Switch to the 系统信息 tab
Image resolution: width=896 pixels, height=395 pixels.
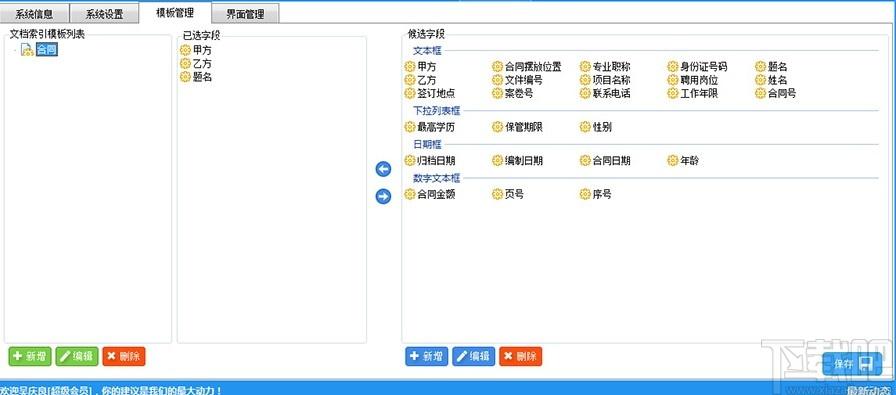pos(34,14)
